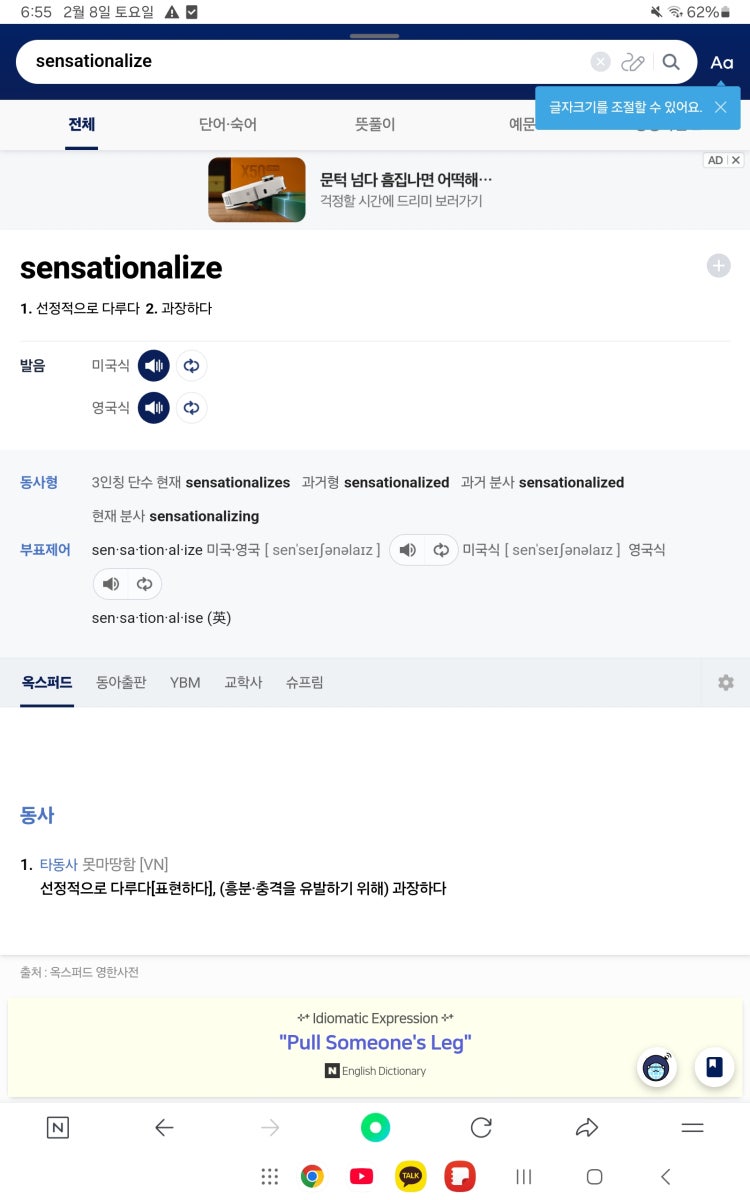Play the American pronunciation audio

point(153,366)
